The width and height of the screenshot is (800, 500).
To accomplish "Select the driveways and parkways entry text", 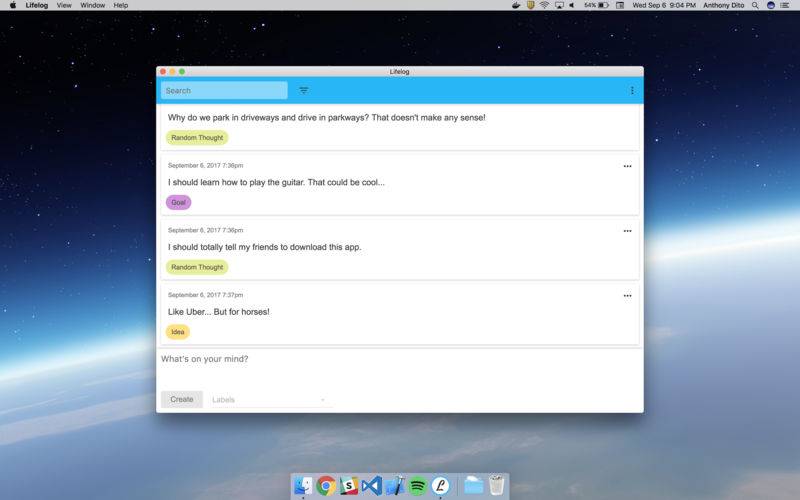I will (x=327, y=117).
